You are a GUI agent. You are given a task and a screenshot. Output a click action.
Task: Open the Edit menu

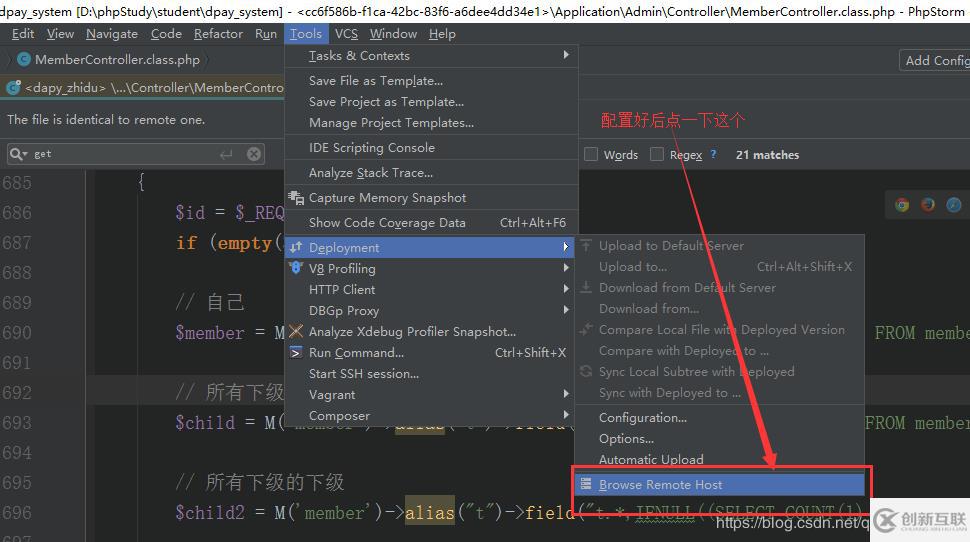point(23,34)
